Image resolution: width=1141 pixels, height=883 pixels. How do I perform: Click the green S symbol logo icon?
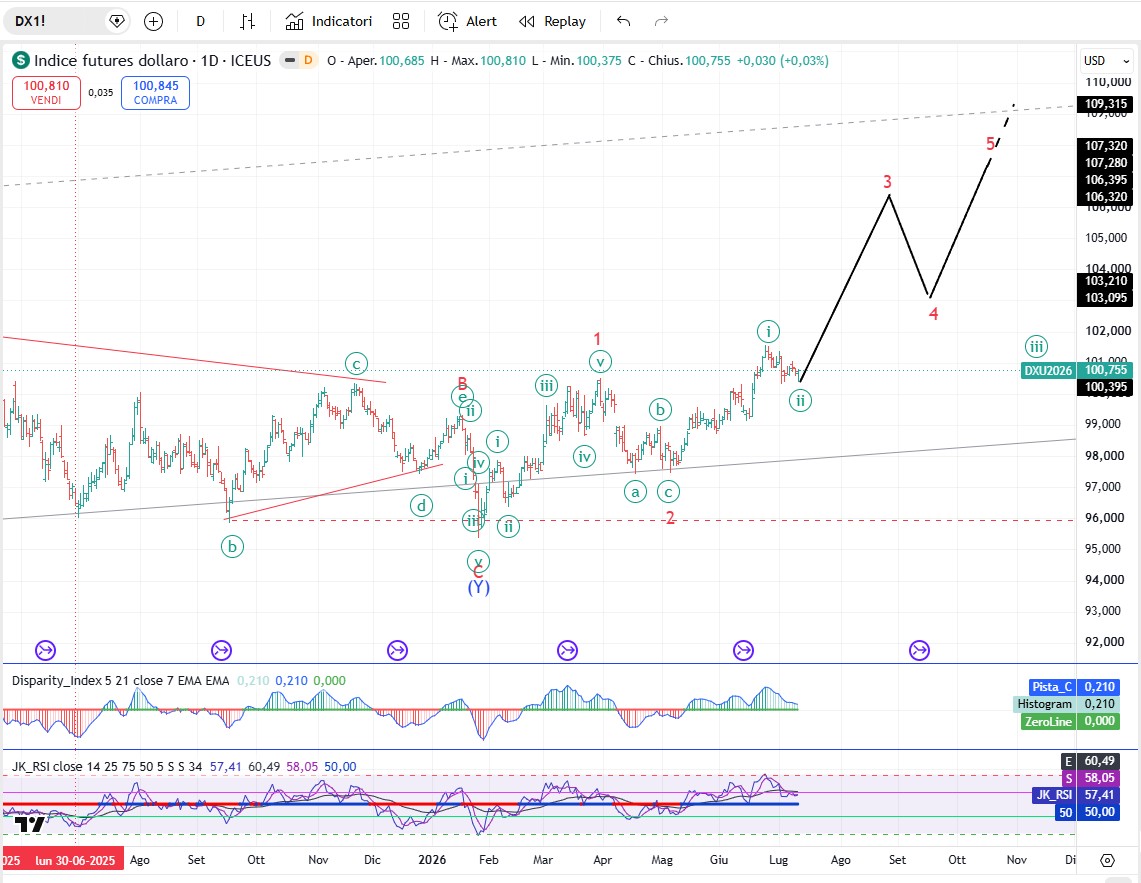20,60
